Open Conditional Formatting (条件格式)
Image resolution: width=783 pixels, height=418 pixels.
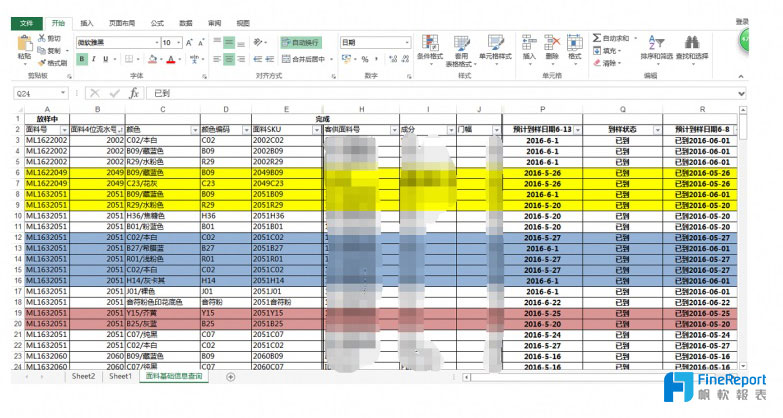[430, 50]
